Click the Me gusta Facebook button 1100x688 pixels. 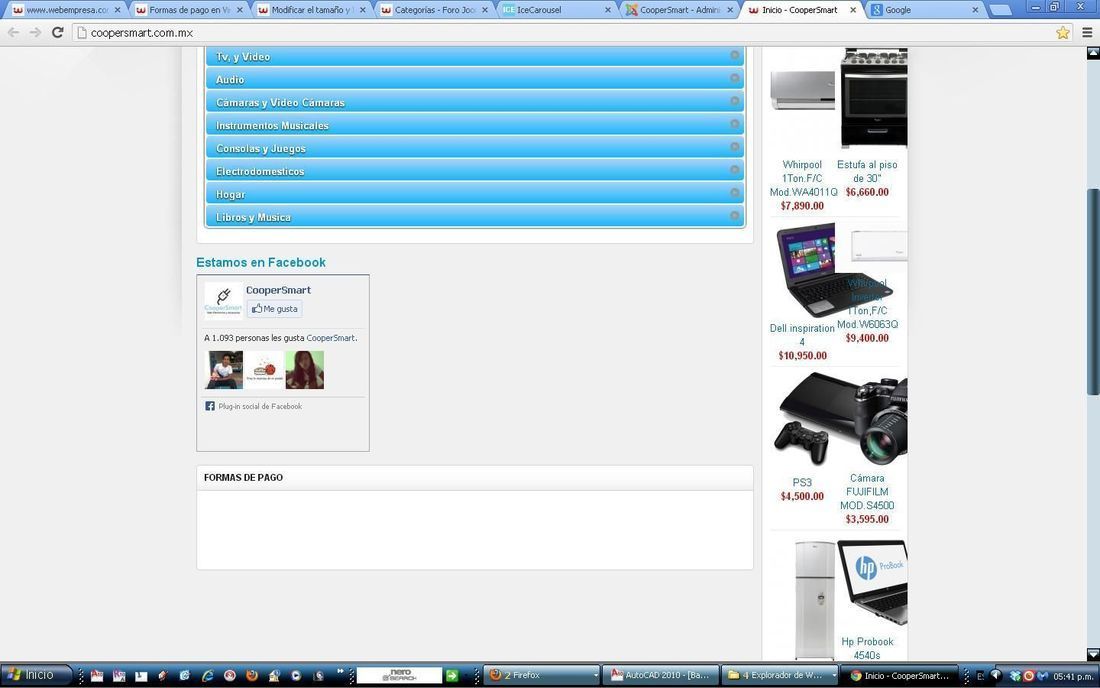pyautogui.click(x=274, y=309)
